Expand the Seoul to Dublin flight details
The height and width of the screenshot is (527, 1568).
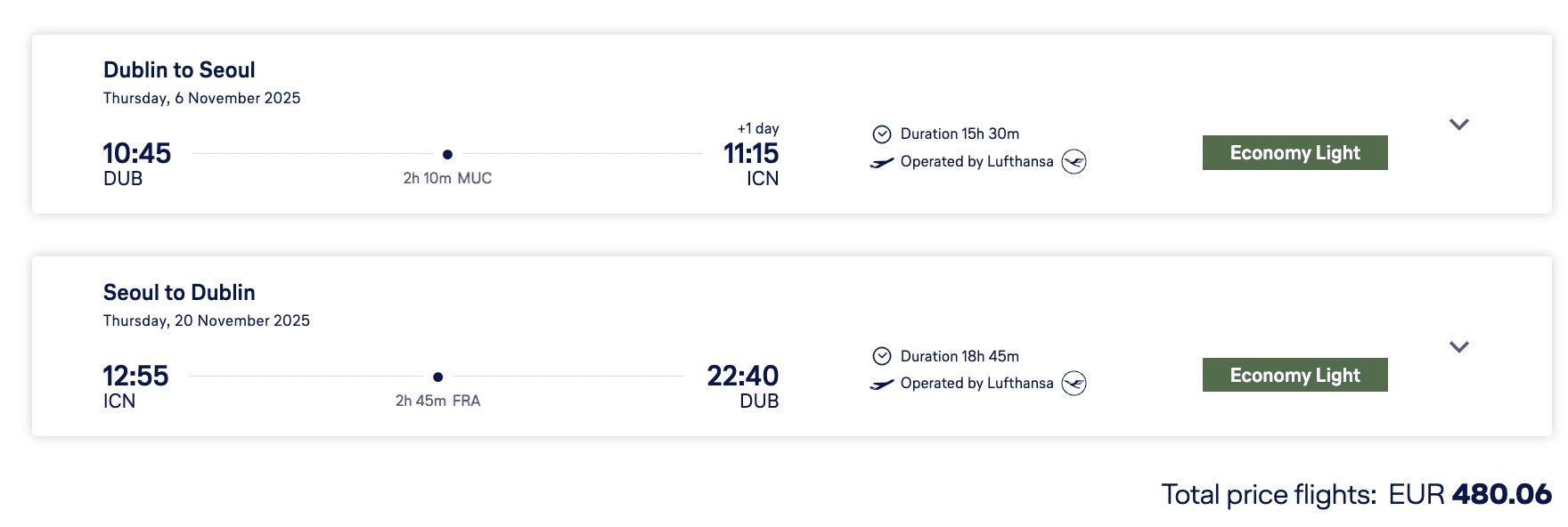coord(1458,347)
